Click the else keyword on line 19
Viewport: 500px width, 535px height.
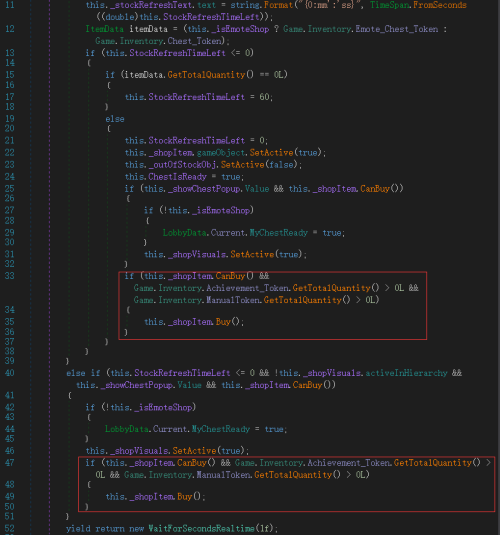click(115, 119)
